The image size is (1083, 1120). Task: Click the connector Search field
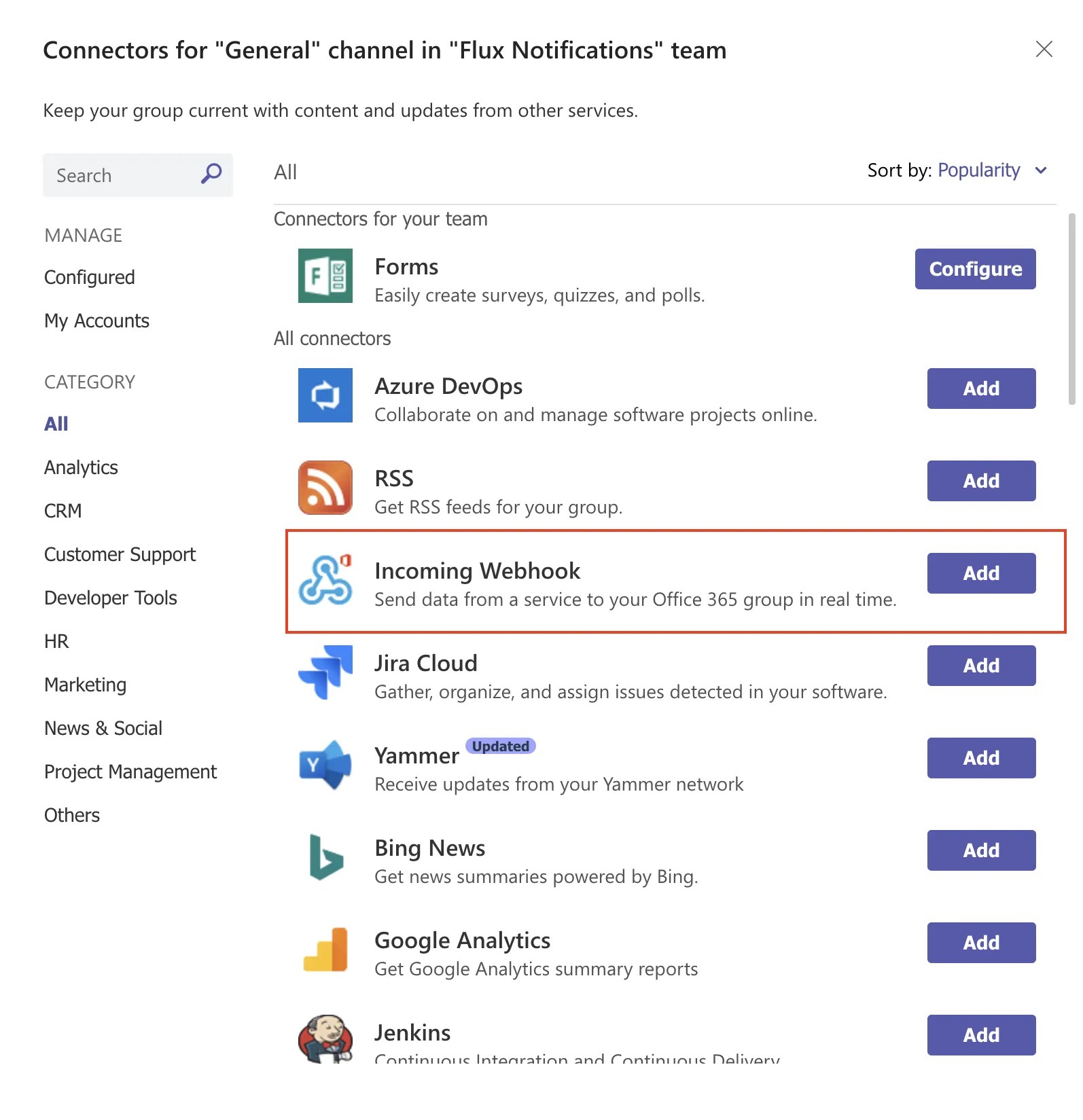pos(137,175)
